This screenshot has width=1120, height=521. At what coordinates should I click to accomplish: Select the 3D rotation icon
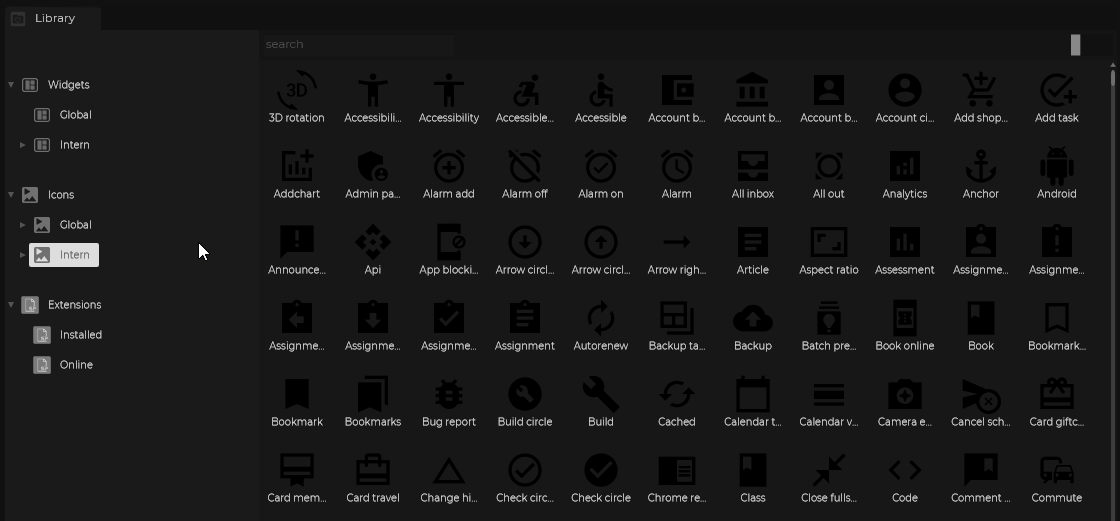coord(297,92)
